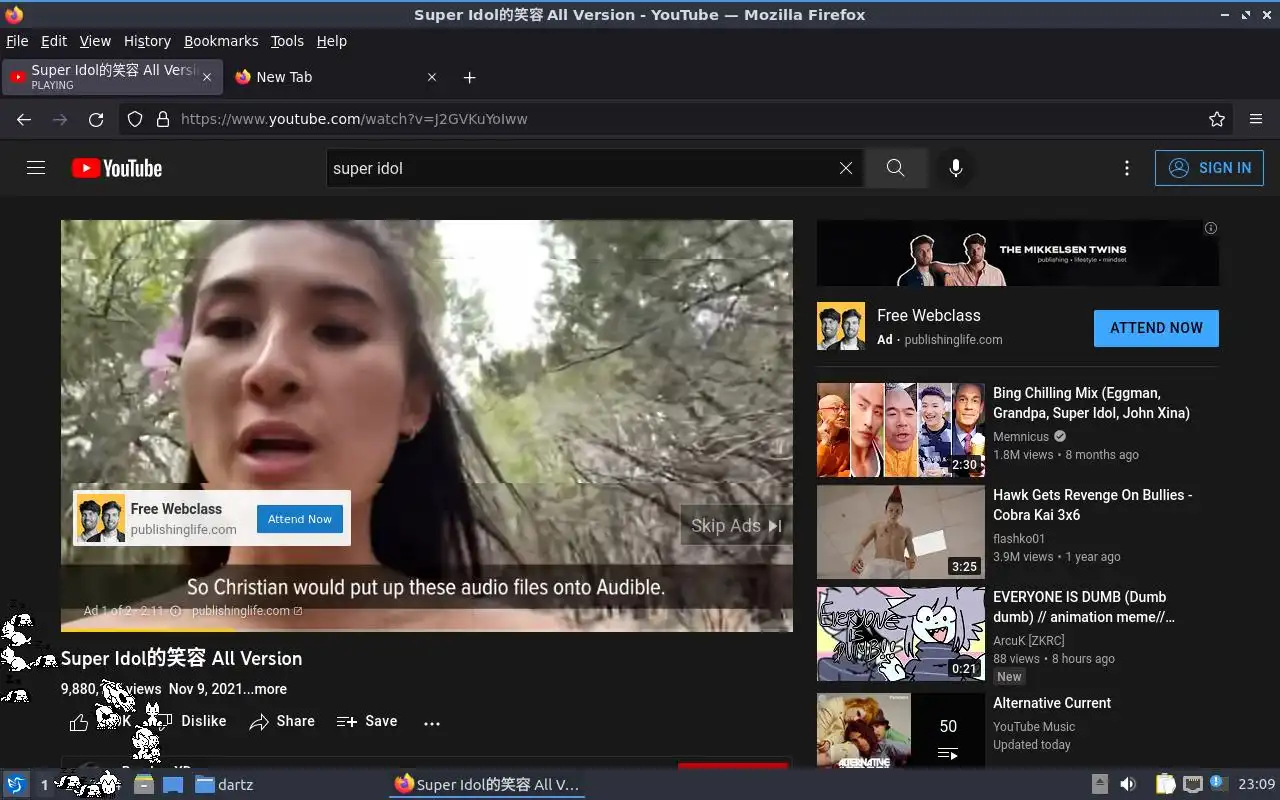This screenshot has height=800, width=1280.
Task: Open the Help menu
Action: coord(332,41)
